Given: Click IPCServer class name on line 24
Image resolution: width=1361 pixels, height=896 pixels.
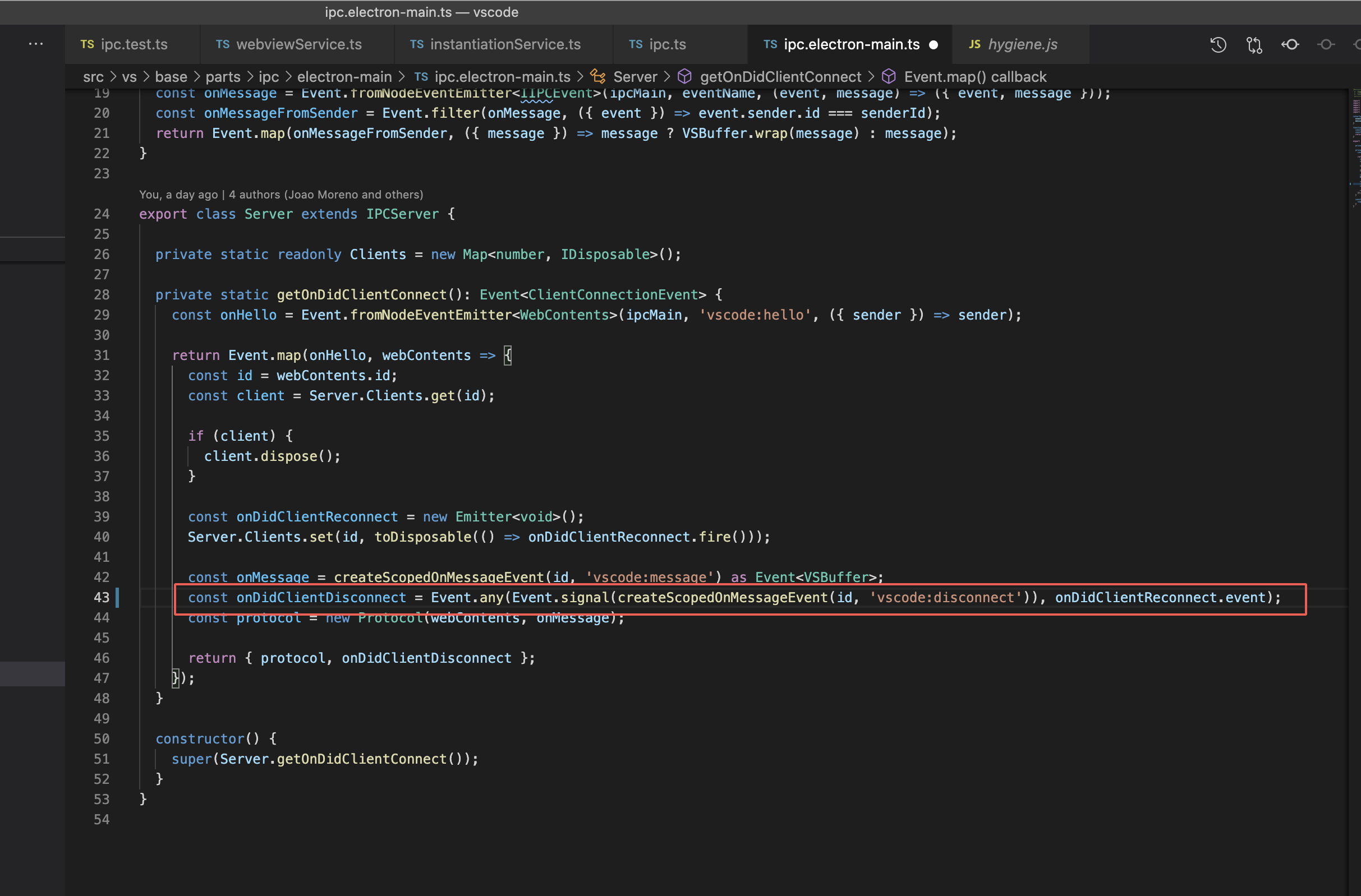Looking at the screenshot, I should (x=403, y=214).
